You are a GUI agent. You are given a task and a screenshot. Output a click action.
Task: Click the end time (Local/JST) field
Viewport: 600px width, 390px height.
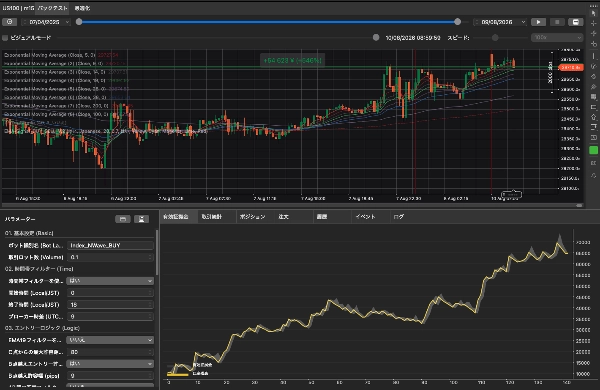110,305
